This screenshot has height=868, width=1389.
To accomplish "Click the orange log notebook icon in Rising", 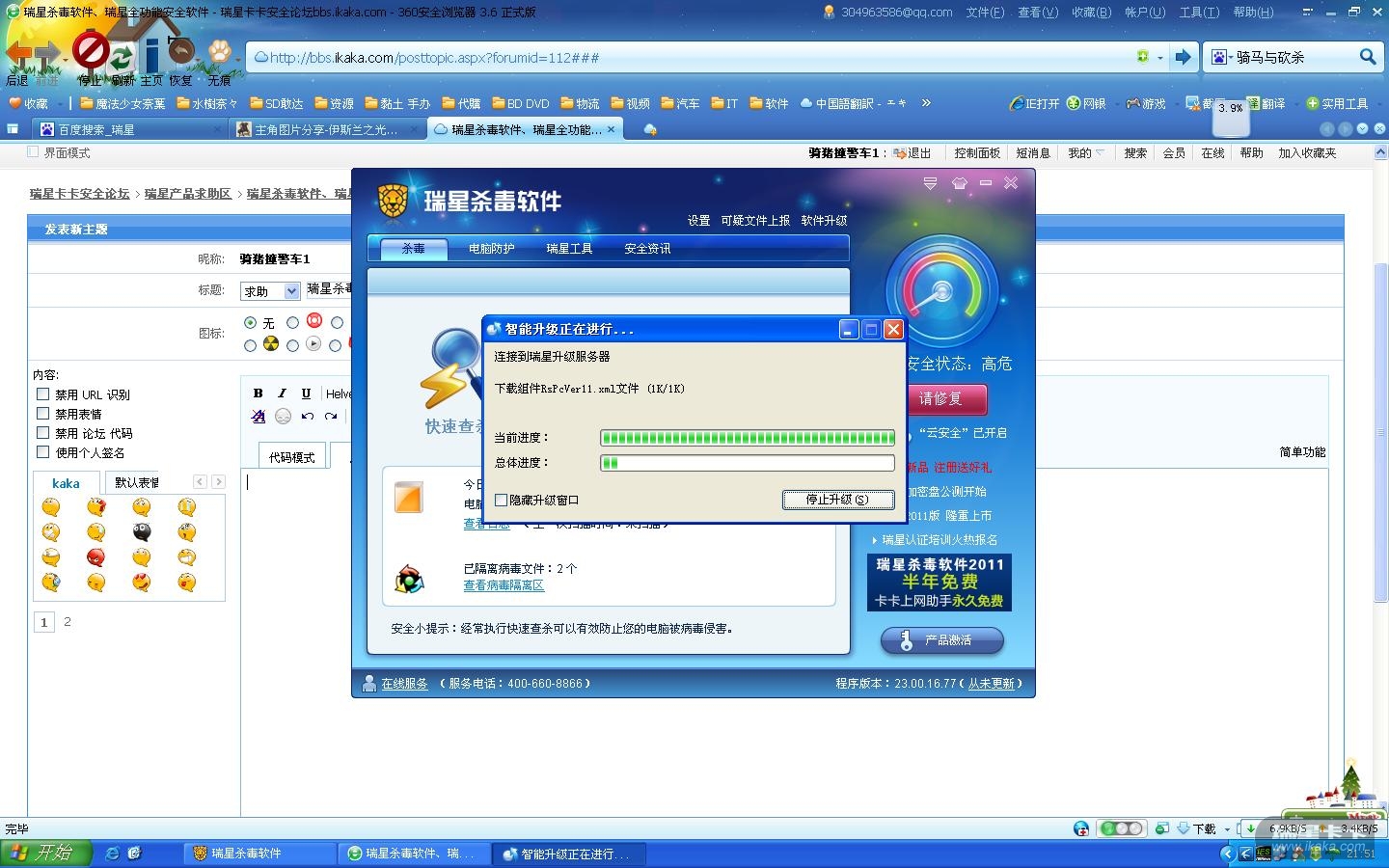I will tap(409, 497).
